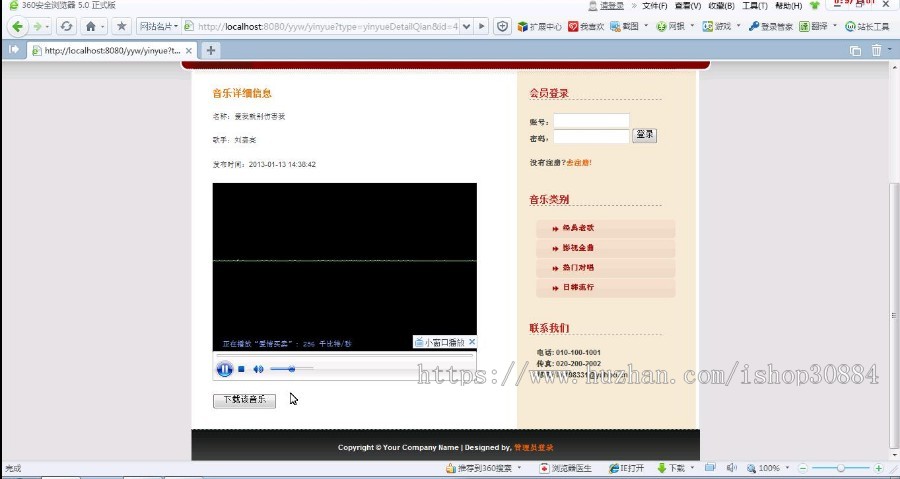Click the 下载该音乐 download button
Image resolution: width=900 pixels, height=479 pixels.
245,400
